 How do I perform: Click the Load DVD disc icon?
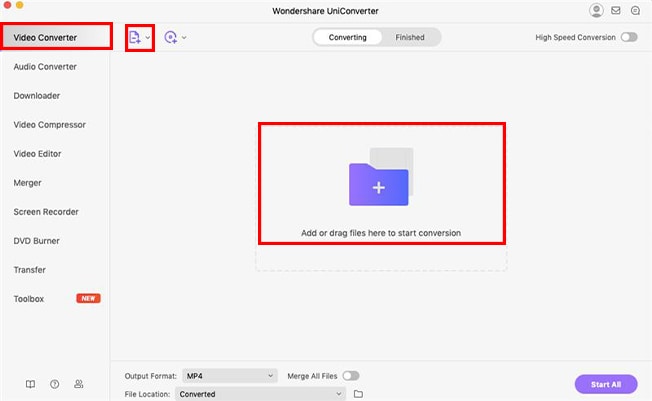click(x=170, y=37)
